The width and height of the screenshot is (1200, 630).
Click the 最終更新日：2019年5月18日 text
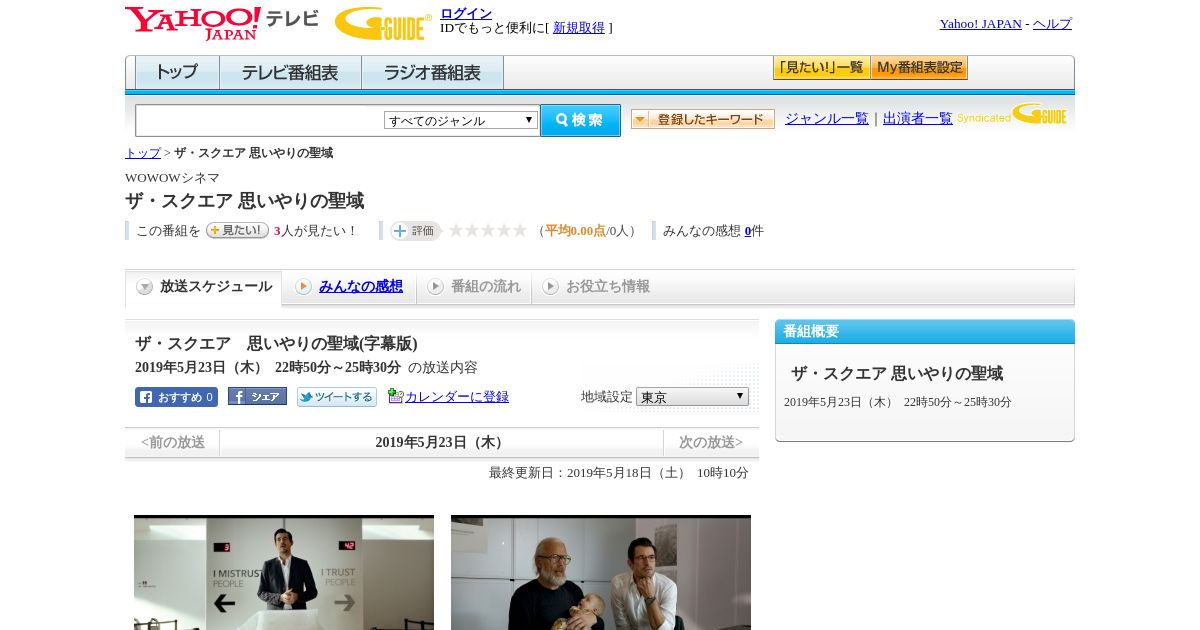pyautogui.click(x=619, y=472)
